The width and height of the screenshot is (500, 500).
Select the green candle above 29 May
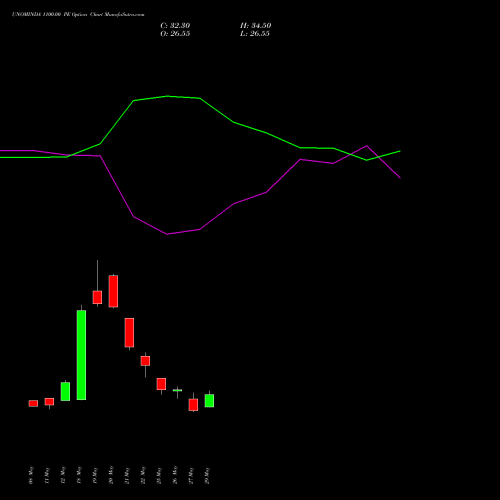pos(209,401)
